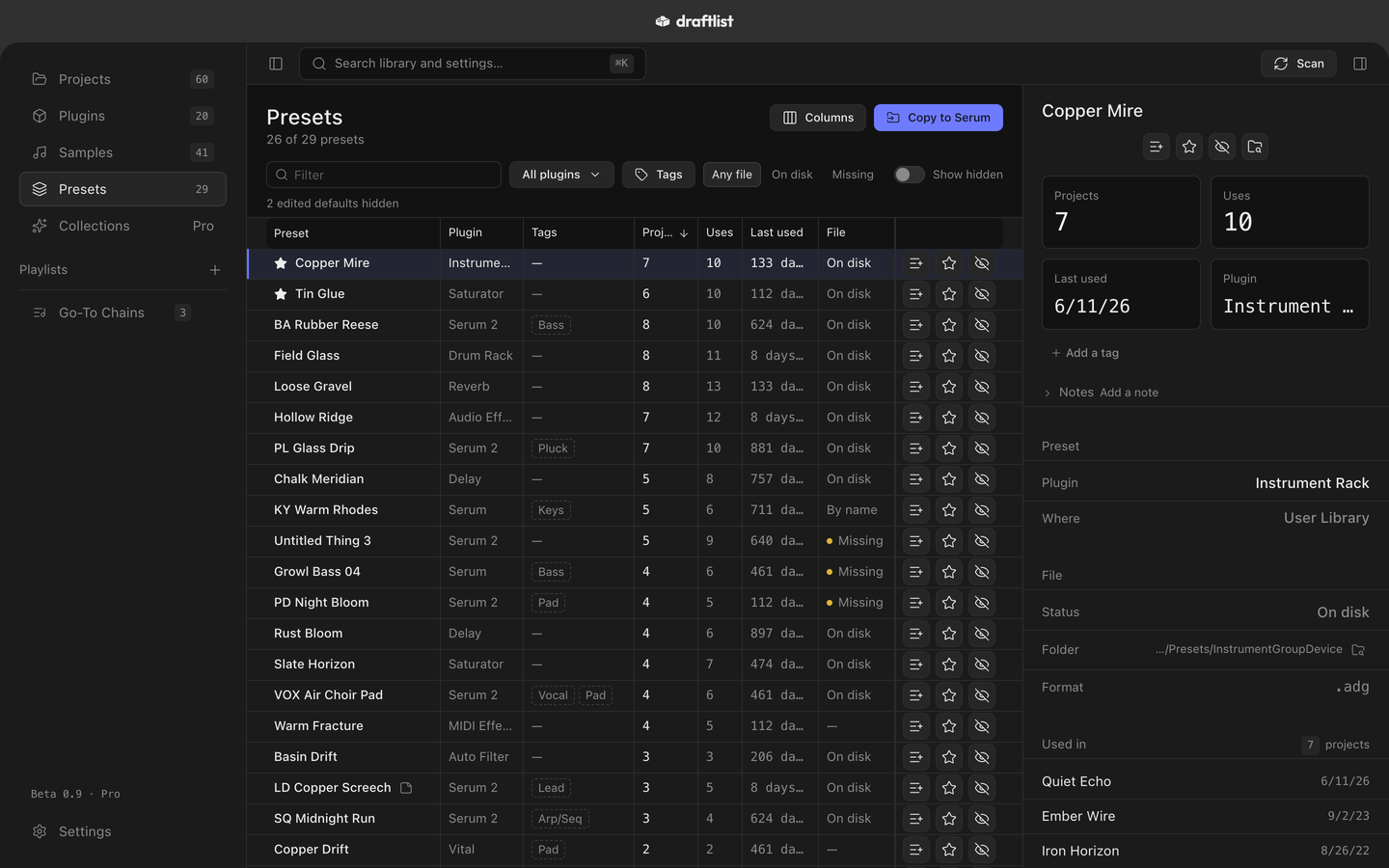The image size is (1389, 868).
Task: Star the Loose Gravel preset
Action: [x=949, y=387]
